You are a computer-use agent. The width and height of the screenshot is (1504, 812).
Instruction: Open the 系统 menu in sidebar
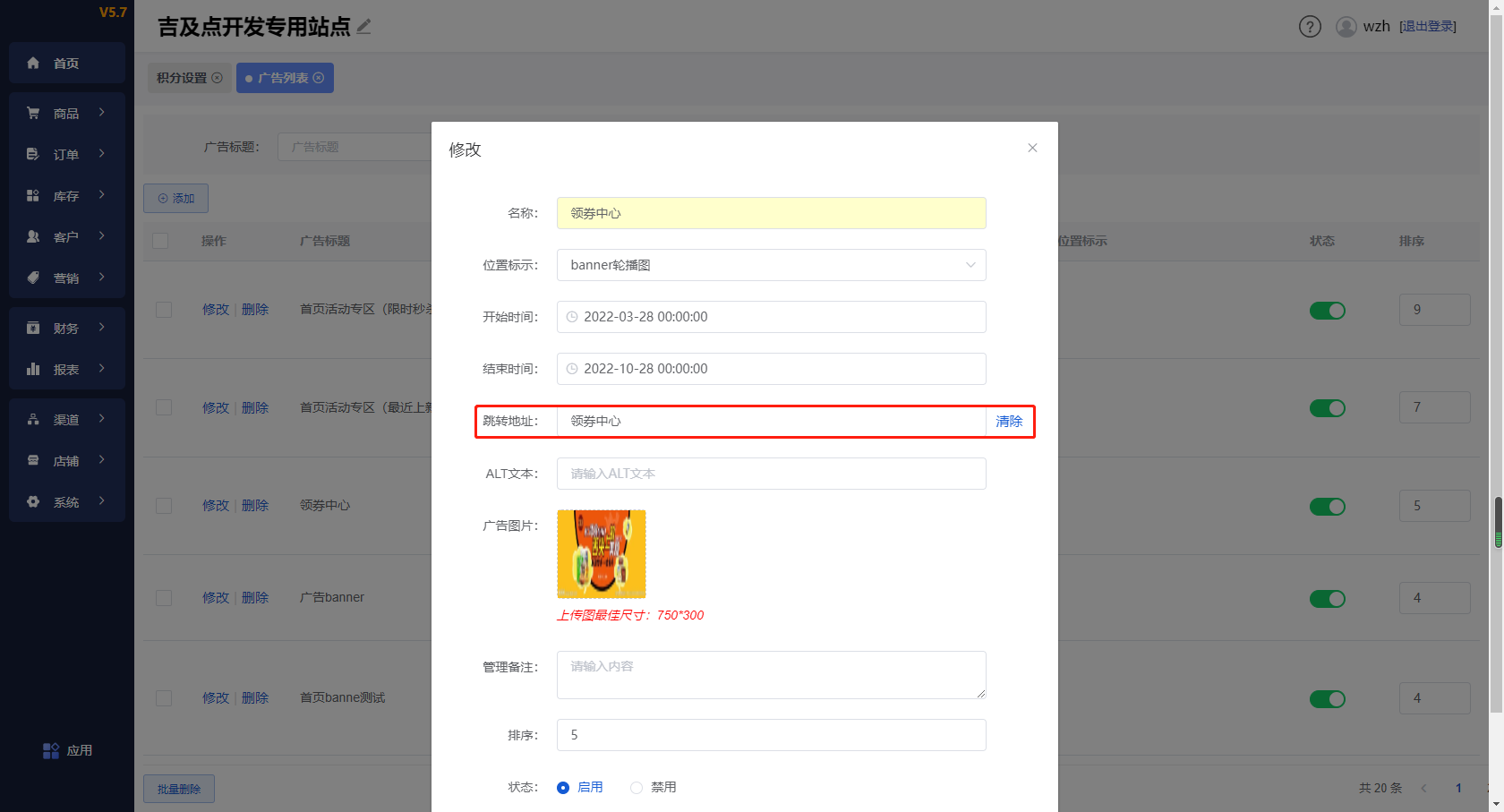click(67, 501)
